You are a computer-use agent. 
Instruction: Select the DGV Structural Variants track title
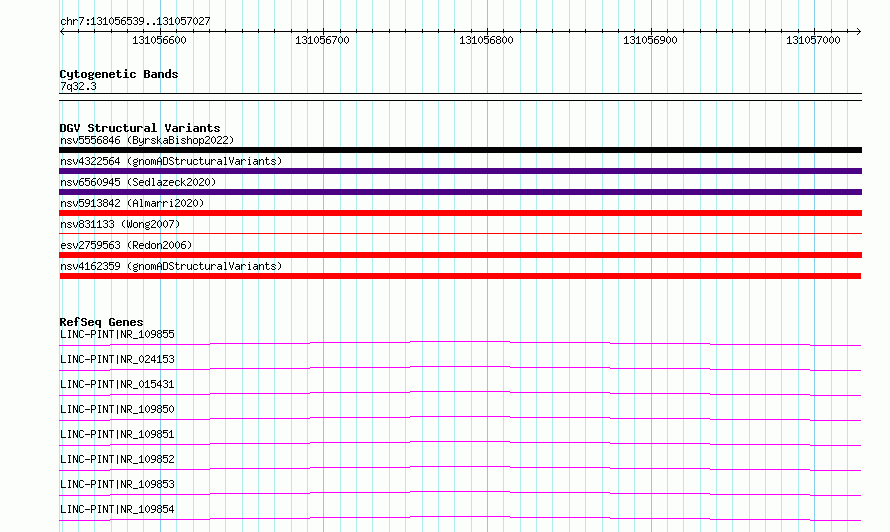[140, 128]
